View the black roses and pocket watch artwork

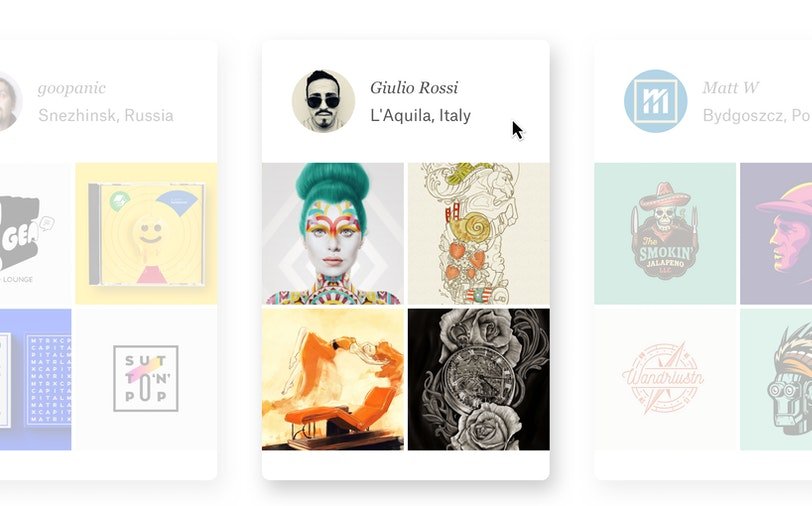pos(478,380)
